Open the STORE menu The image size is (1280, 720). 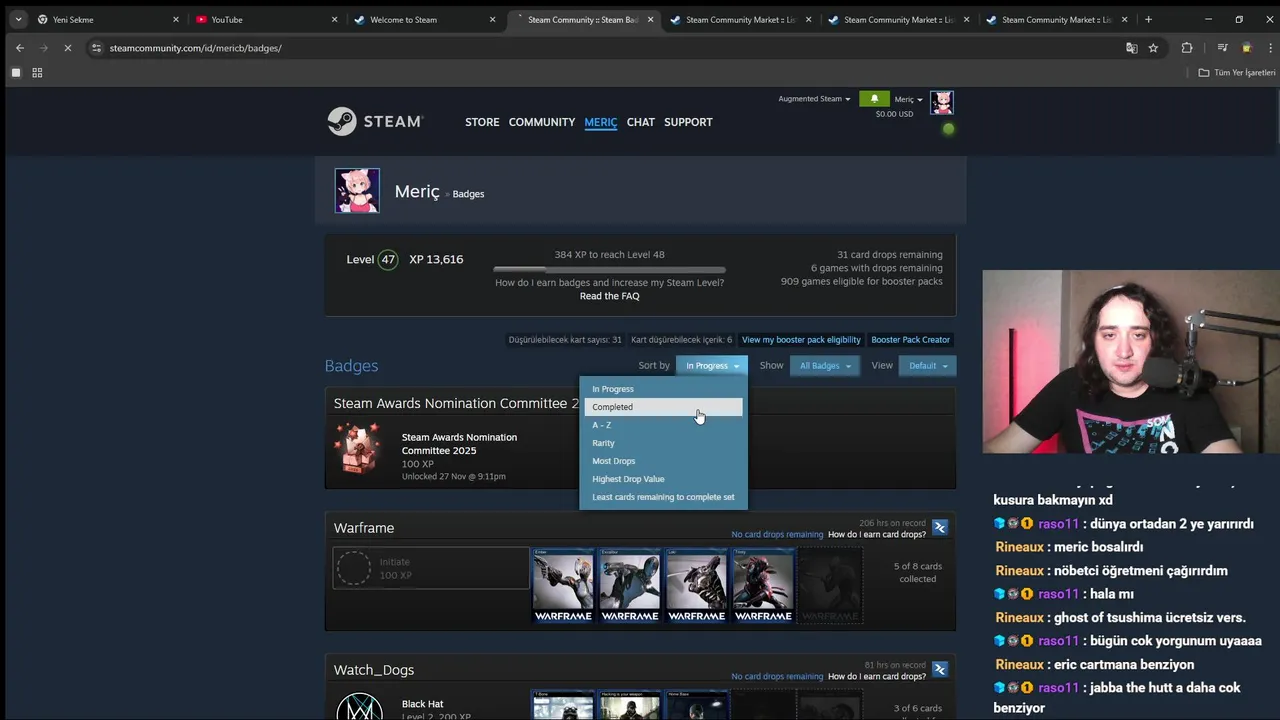(x=482, y=122)
